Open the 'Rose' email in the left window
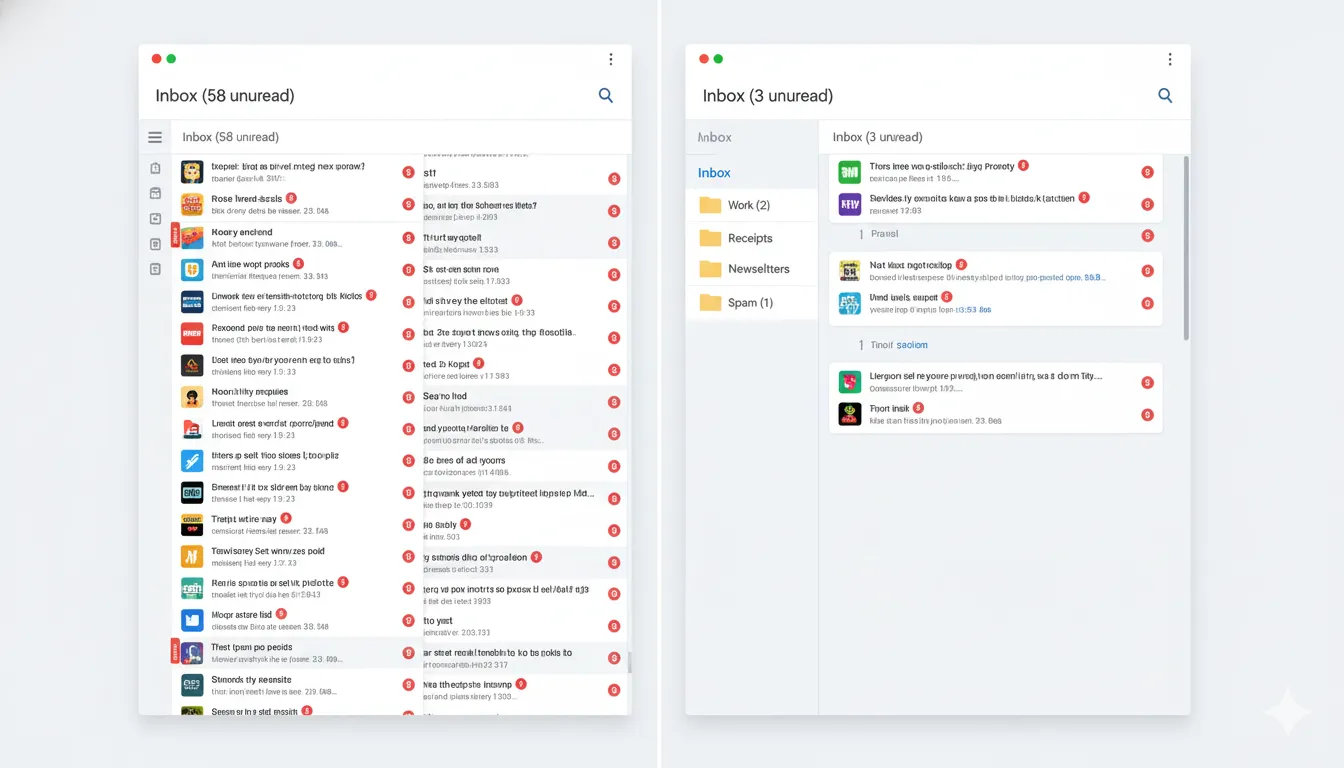Viewport: 1344px width, 768px height. 299,205
